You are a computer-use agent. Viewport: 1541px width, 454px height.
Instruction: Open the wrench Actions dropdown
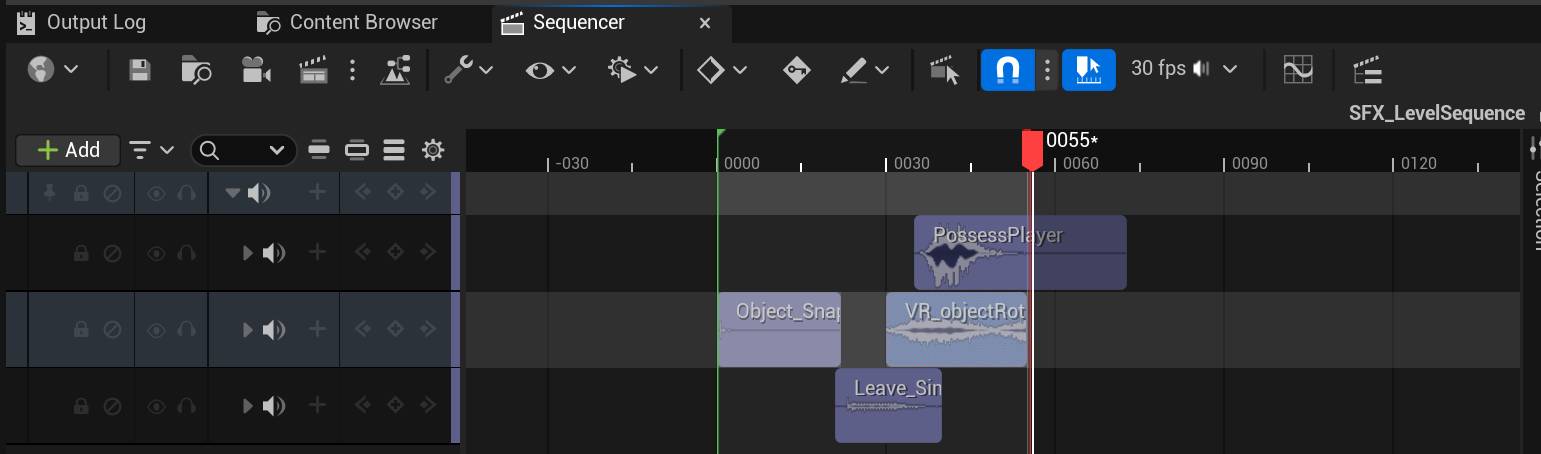click(x=468, y=70)
